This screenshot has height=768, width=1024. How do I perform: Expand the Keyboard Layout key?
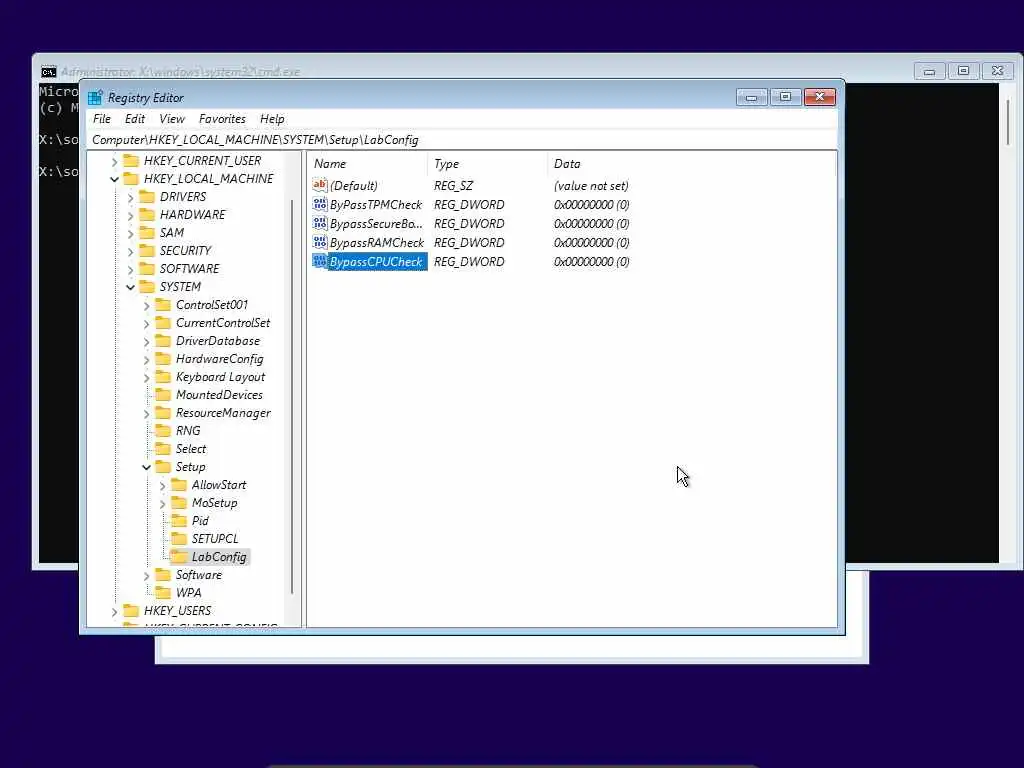pyautogui.click(x=146, y=377)
